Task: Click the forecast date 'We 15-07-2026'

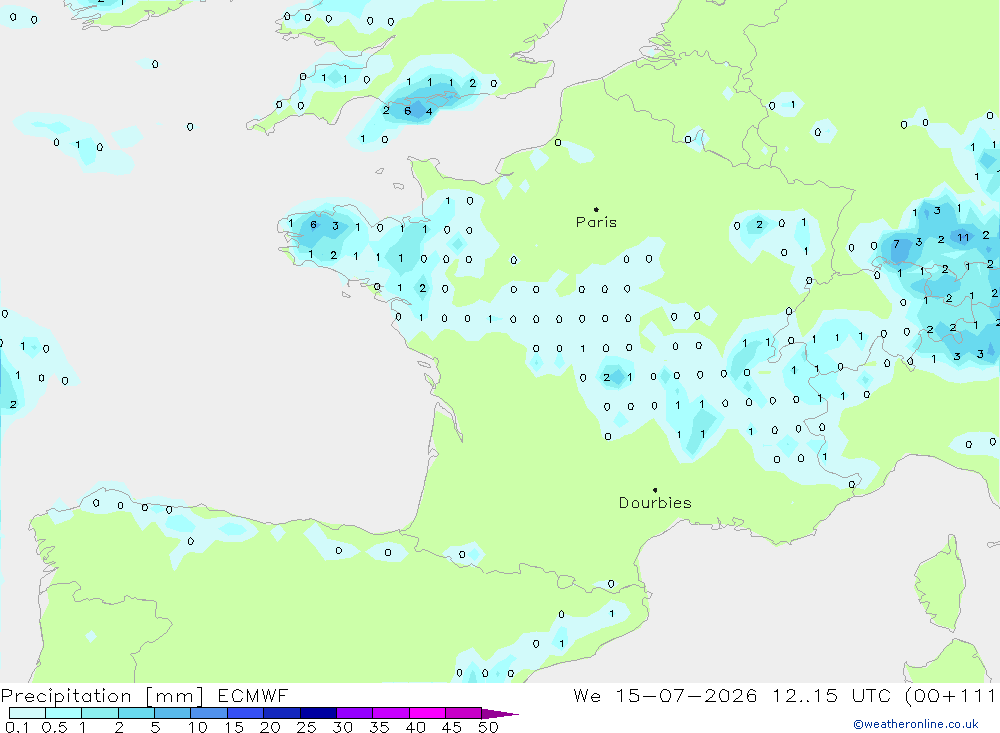Action: [x=665, y=696]
